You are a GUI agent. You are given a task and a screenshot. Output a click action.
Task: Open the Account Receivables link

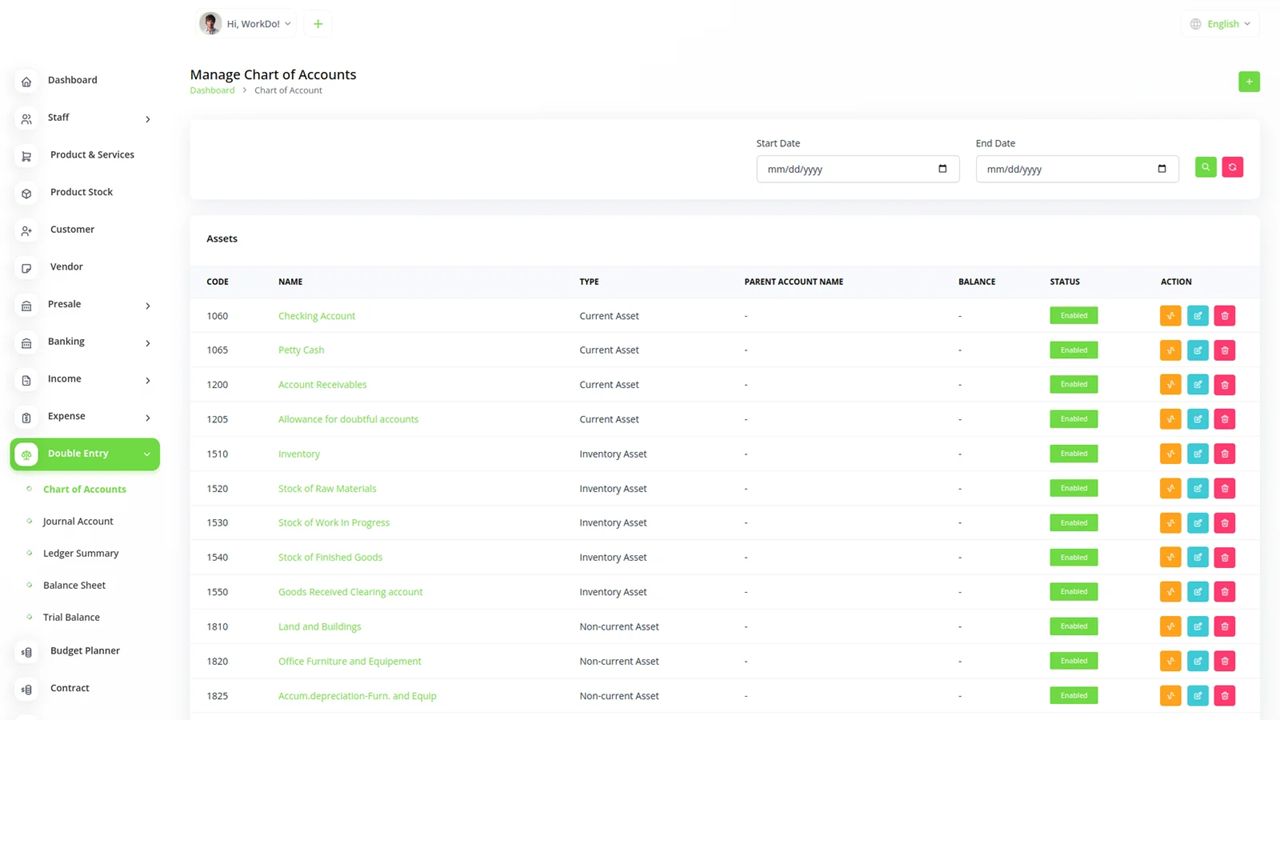pyautogui.click(x=322, y=385)
